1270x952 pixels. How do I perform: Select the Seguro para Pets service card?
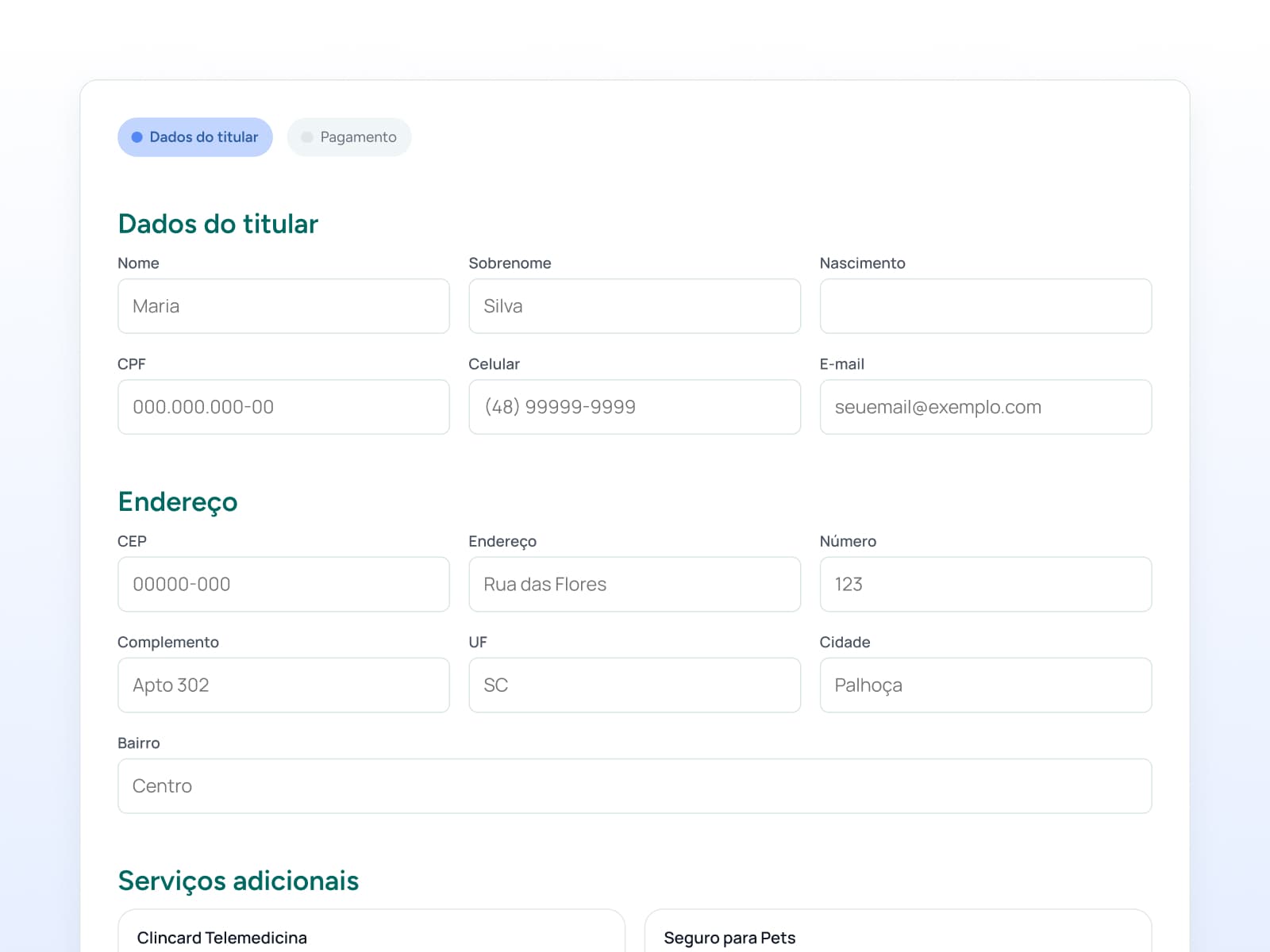coord(899,931)
